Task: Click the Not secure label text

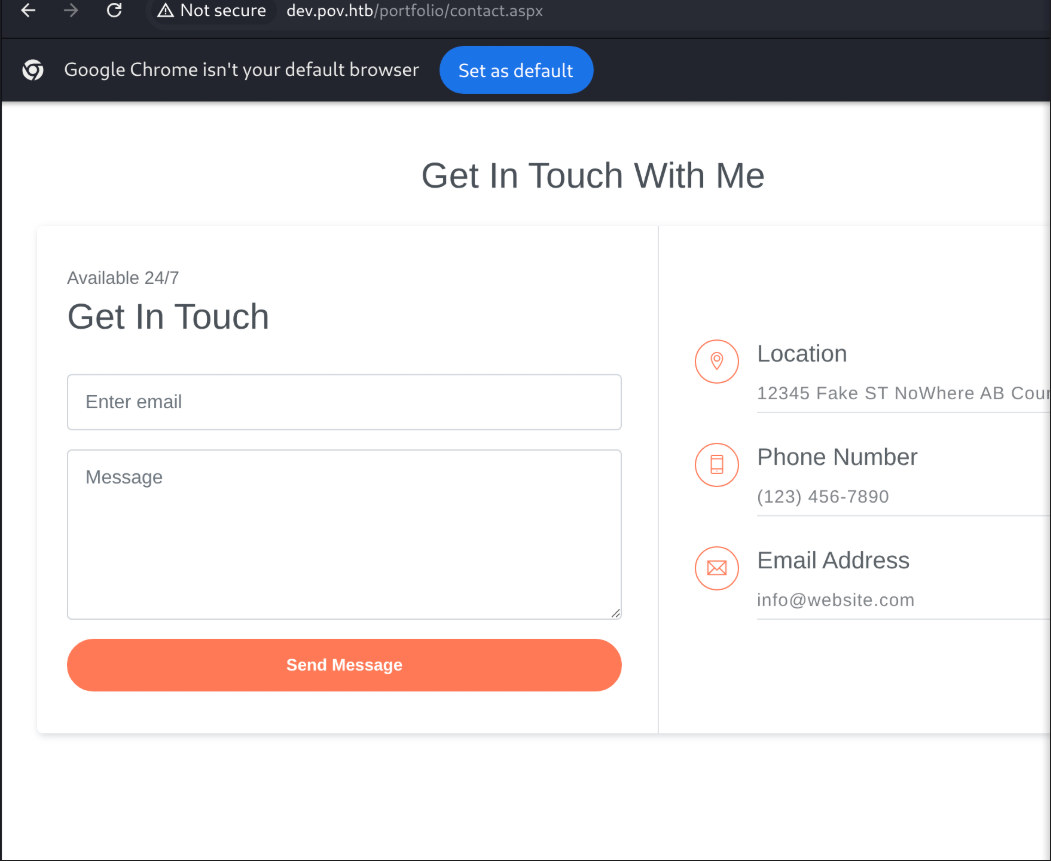Action: click(223, 11)
